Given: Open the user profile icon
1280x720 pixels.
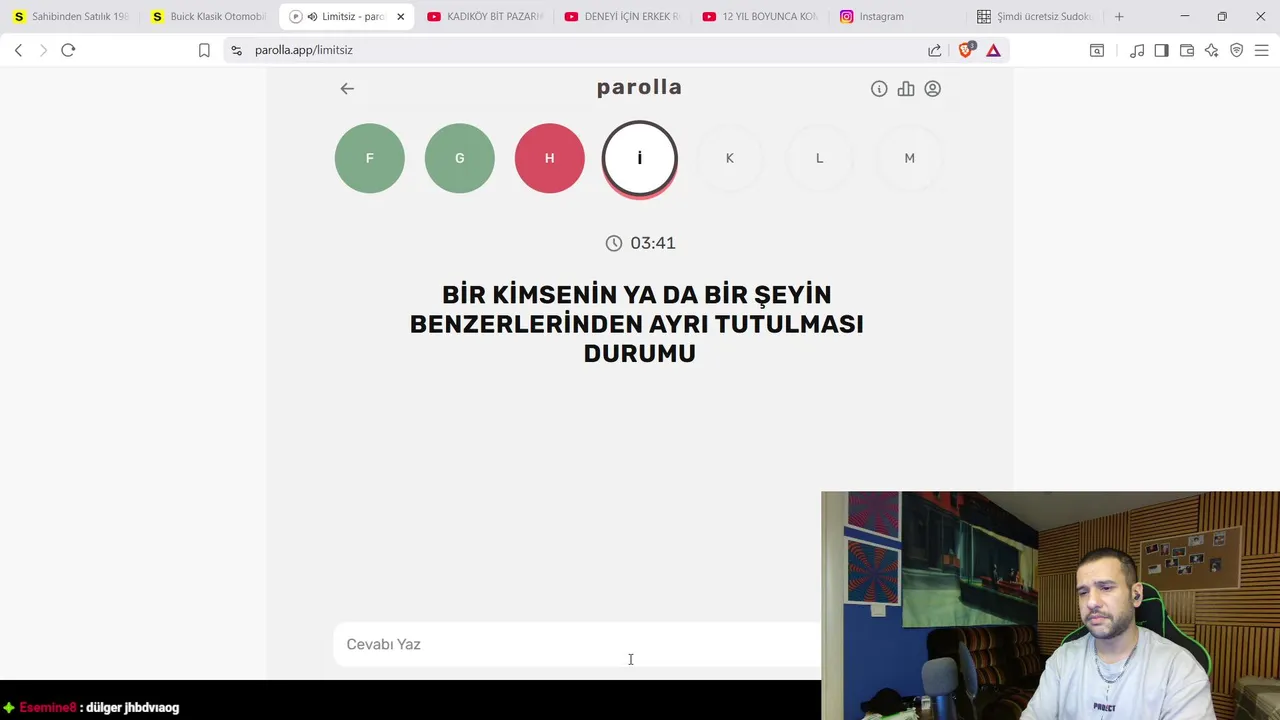Looking at the screenshot, I should (x=933, y=89).
